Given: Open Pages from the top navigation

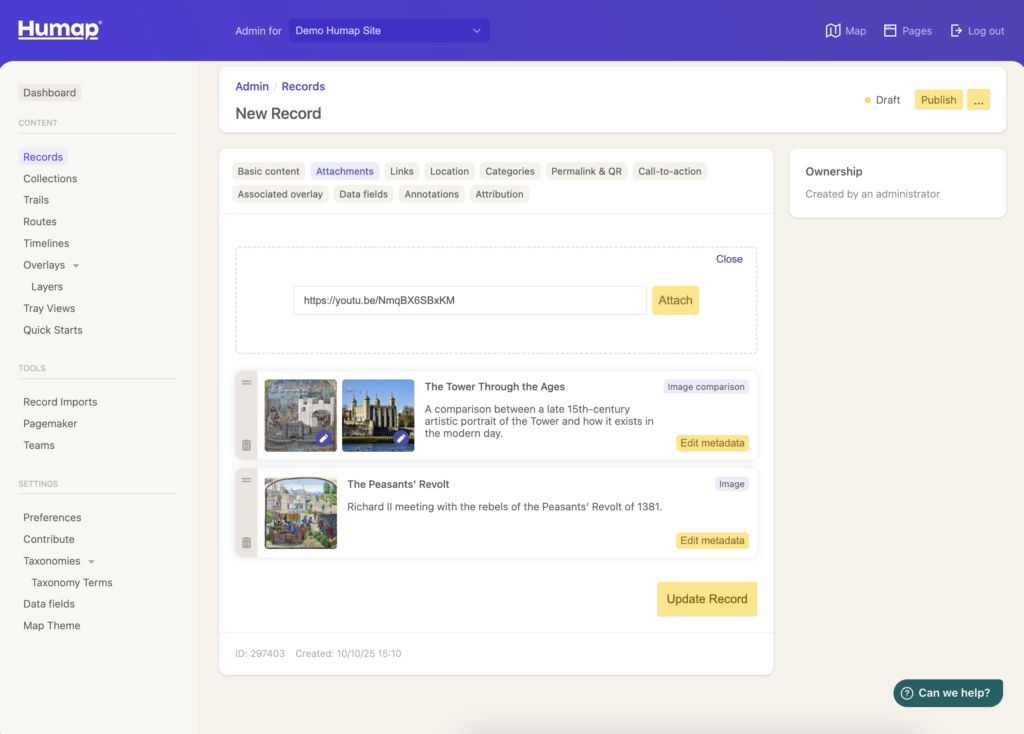Looking at the screenshot, I should [x=906, y=30].
